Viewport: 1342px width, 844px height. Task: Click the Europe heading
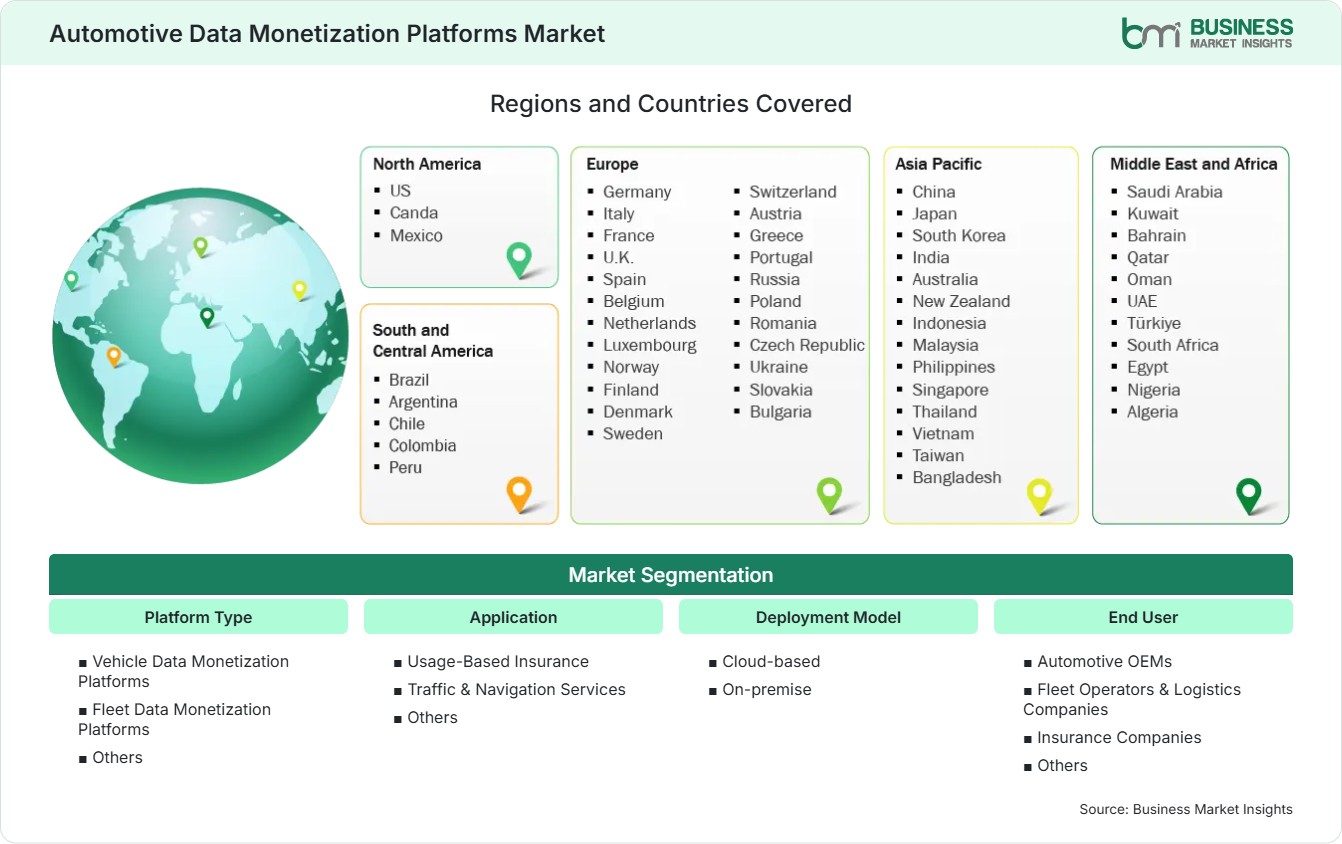[x=612, y=164]
